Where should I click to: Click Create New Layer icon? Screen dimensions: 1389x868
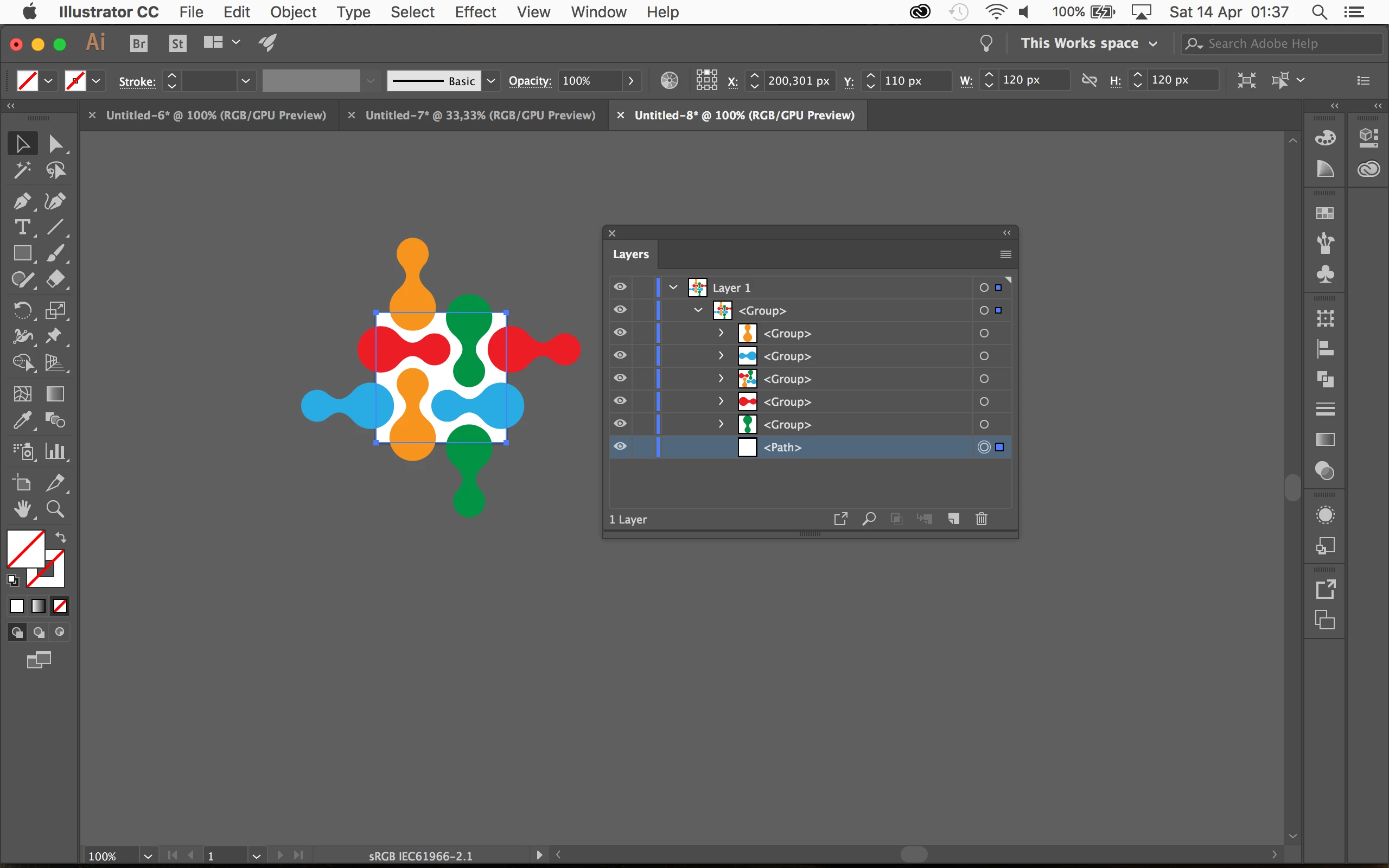point(953,519)
